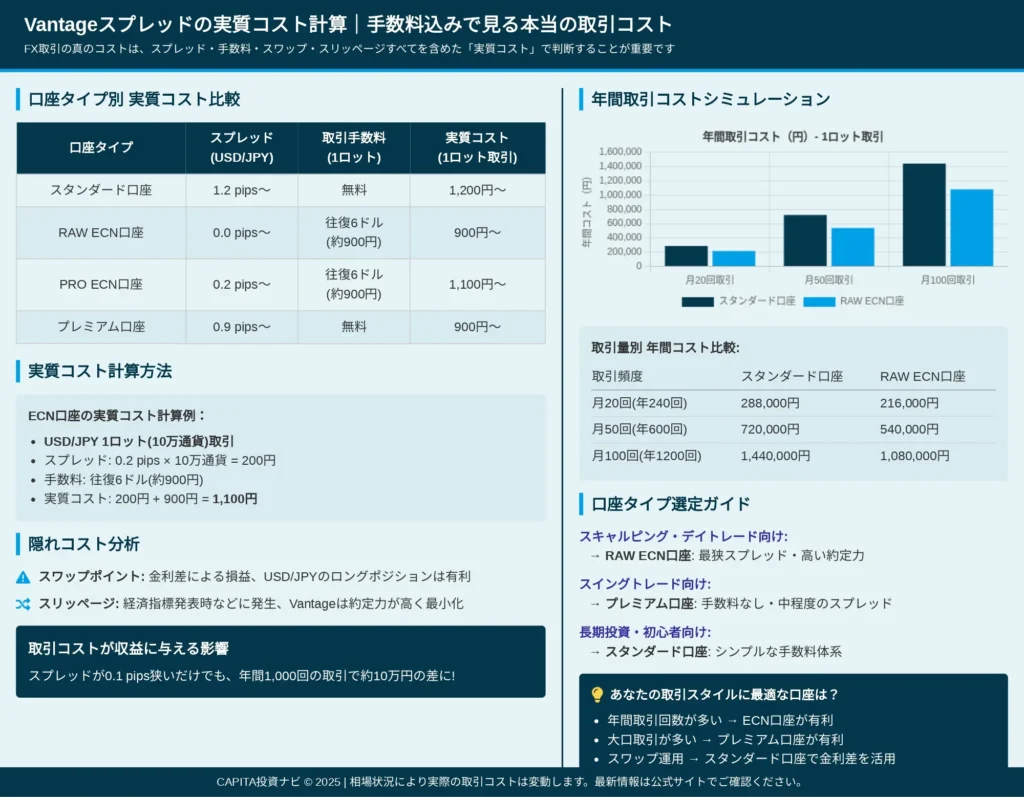Click the 540,000円 annual cost value
This screenshot has width=1024, height=797.
coord(909,429)
